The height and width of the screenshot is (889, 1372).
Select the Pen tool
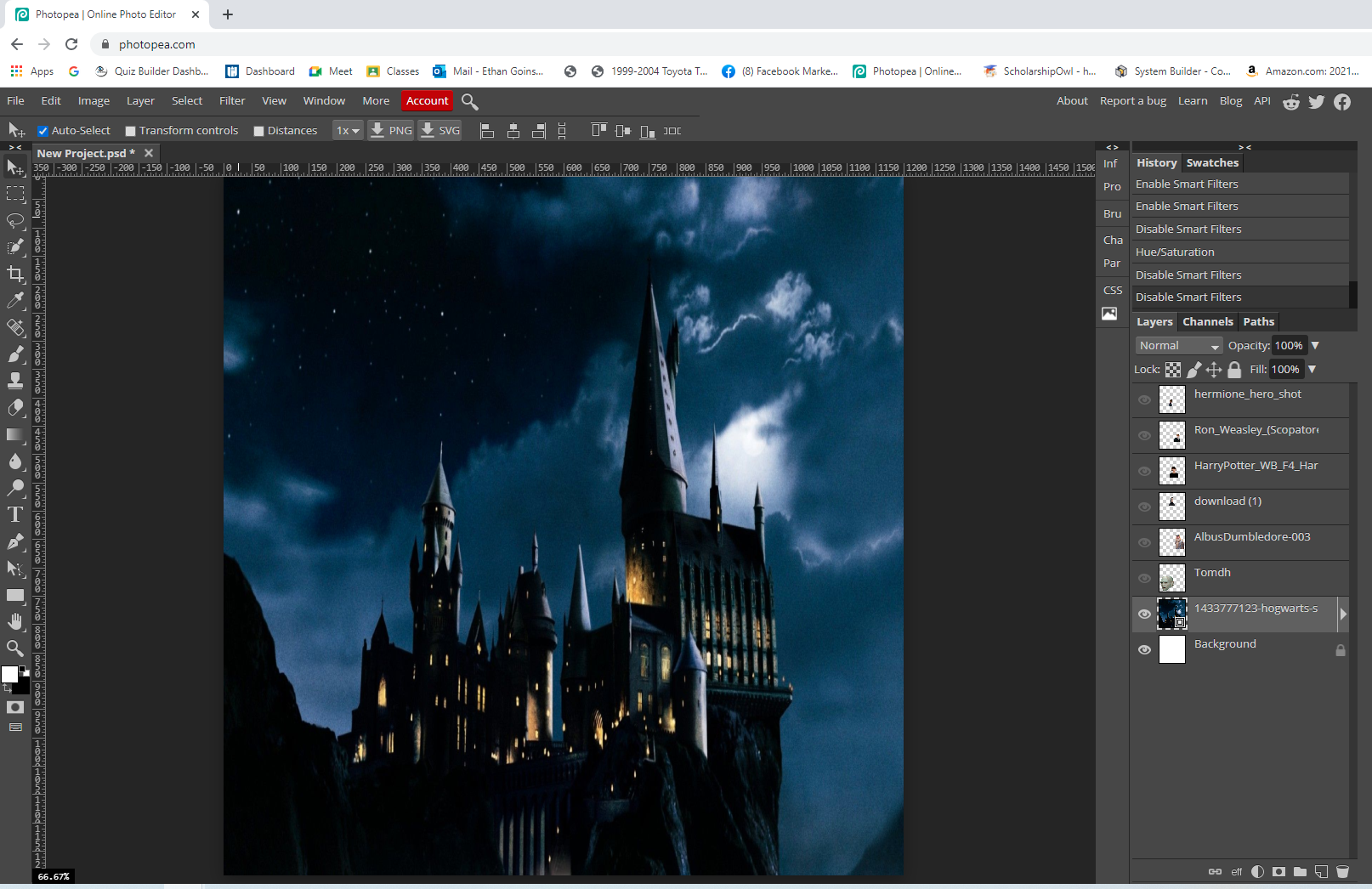coord(15,541)
